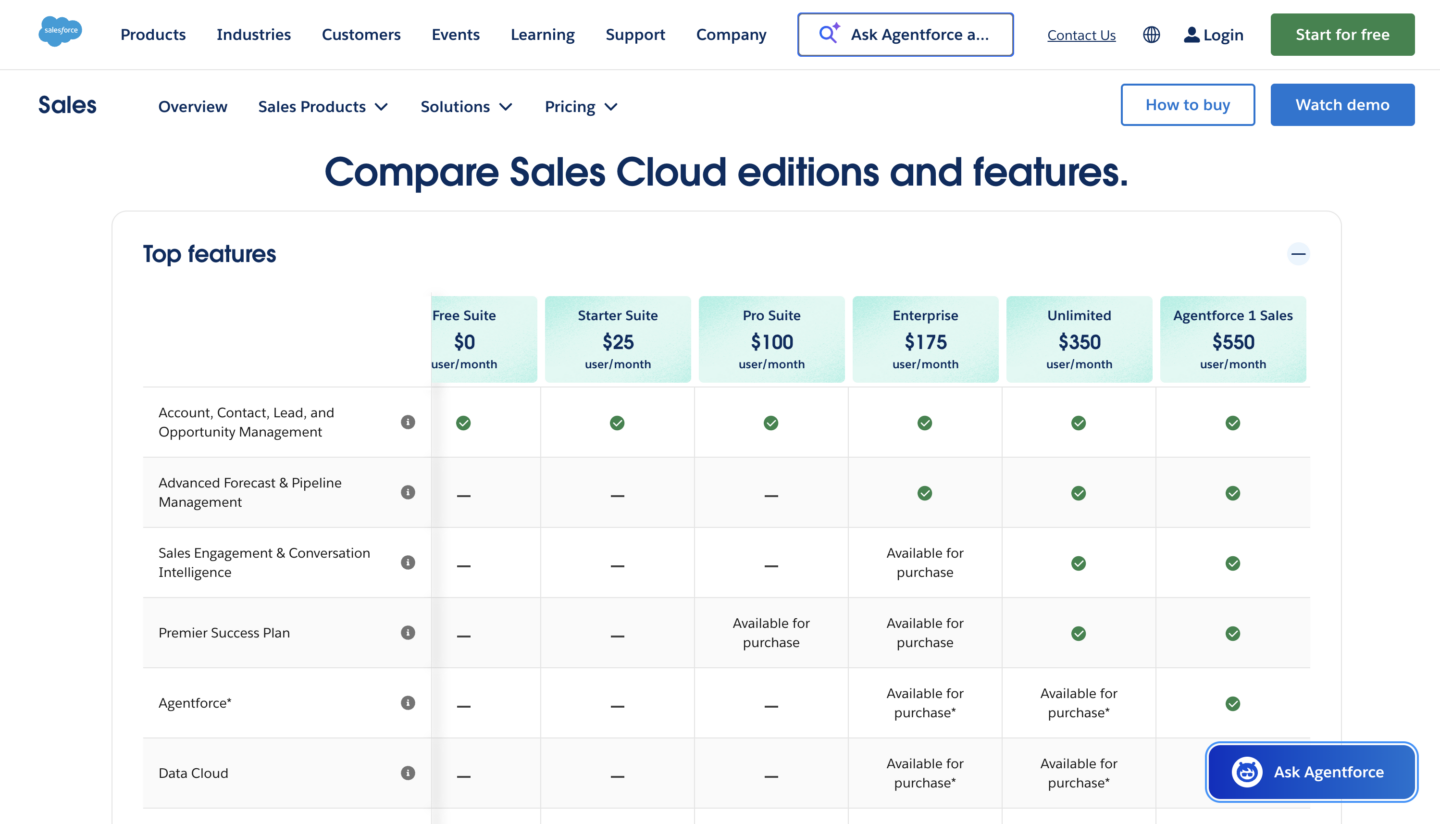Click Pro Suite checkmark for Account Management
The width and height of the screenshot is (1440, 824).
[771, 423]
